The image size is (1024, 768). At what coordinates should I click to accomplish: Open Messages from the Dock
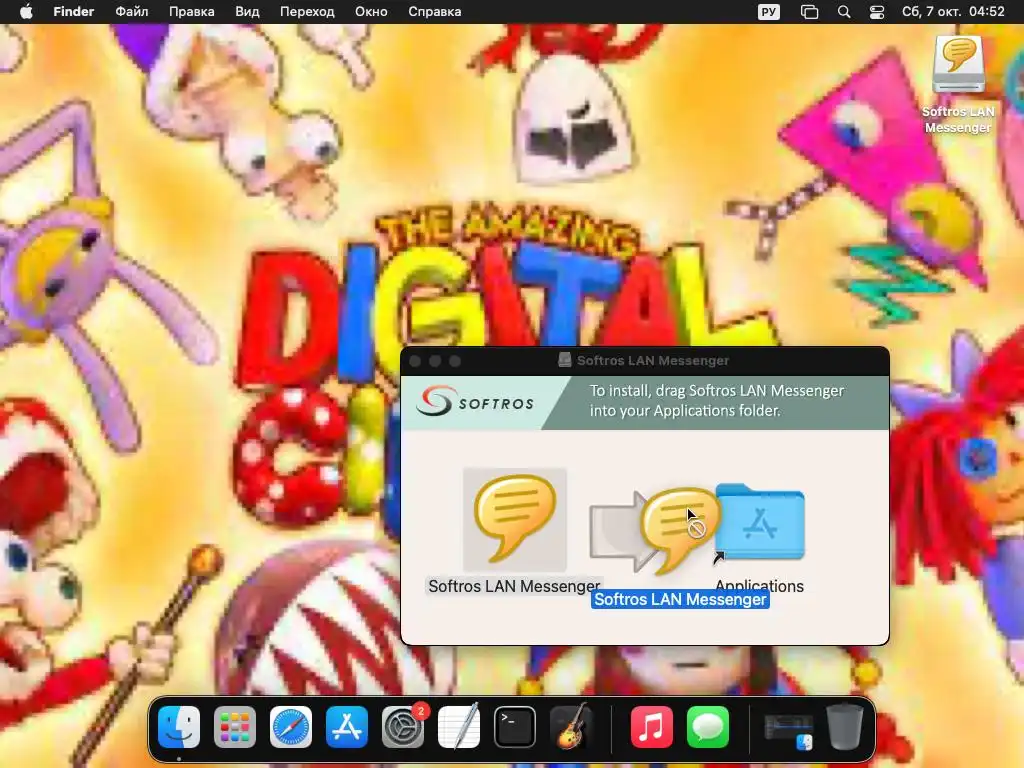(x=707, y=727)
